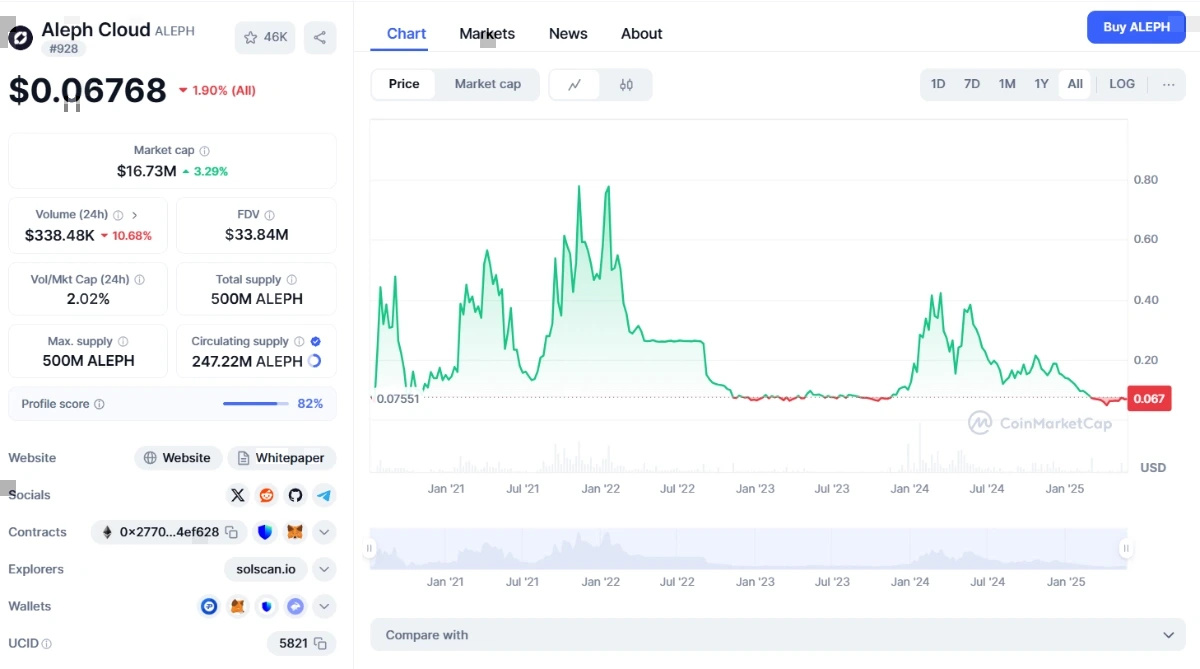Expand the Contracts list chevron
The width and height of the screenshot is (1200, 669).
pyautogui.click(x=324, y=532)
